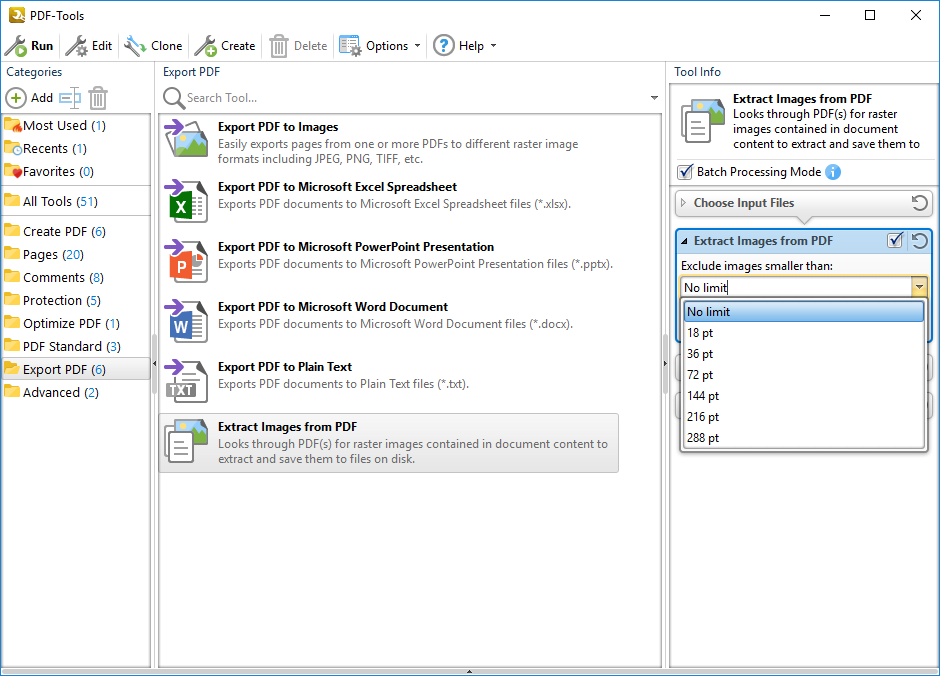
Task: Reset Extract Images from PDF settings
Action: (919, 241)
